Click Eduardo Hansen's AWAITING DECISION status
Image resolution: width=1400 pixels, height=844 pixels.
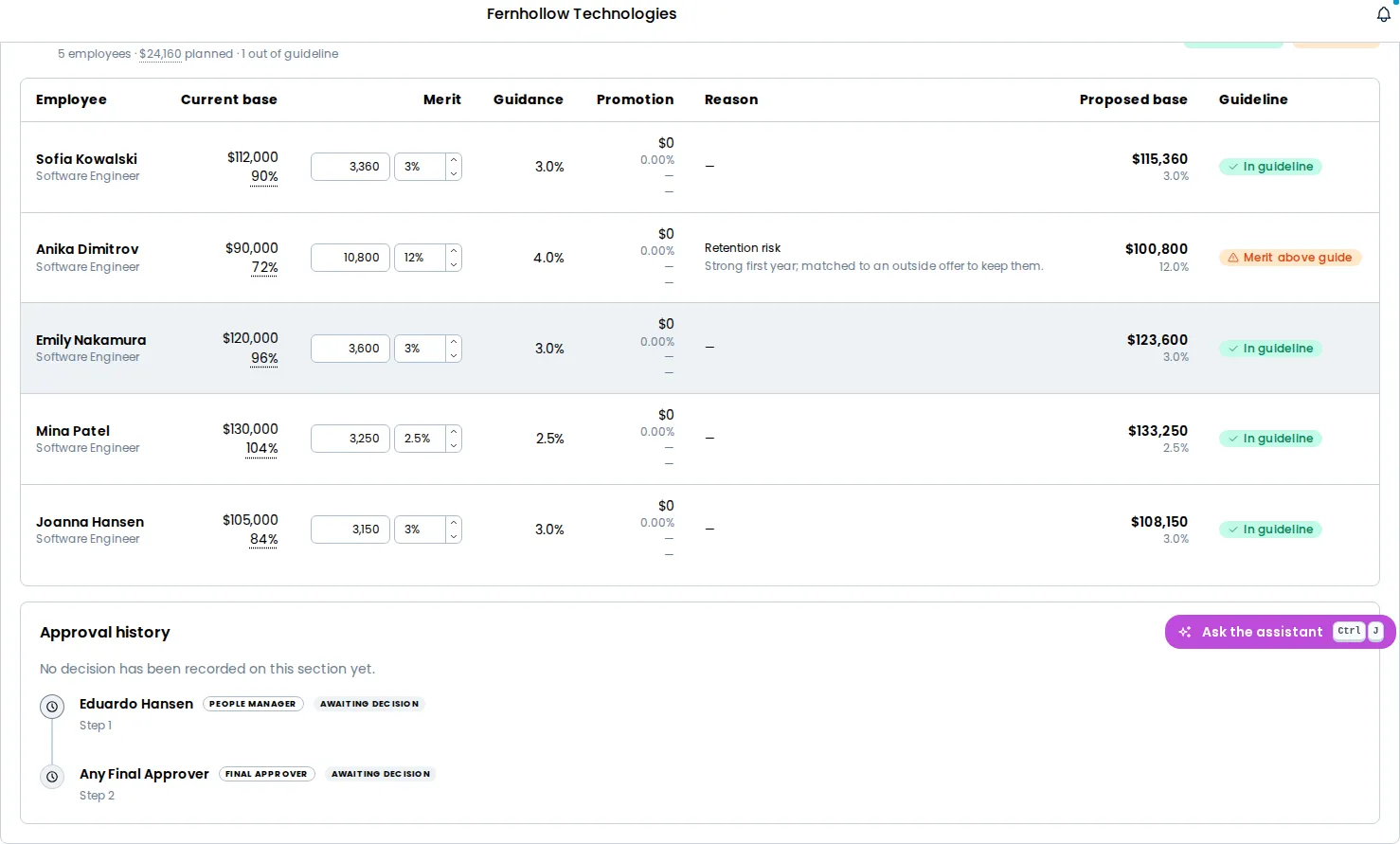click(x=369, y=704)
